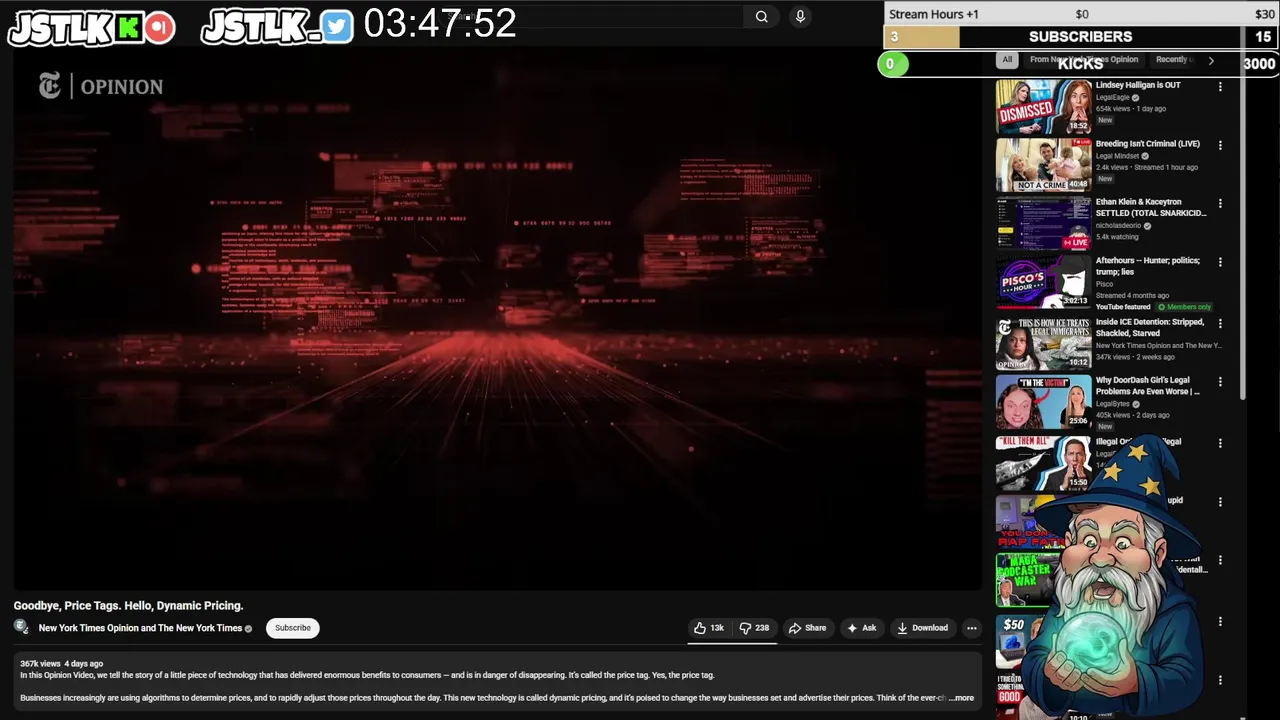Open options menu for Lindsey Halligan is OUT
The image size is (1280, 720).
pos(1220,87)
